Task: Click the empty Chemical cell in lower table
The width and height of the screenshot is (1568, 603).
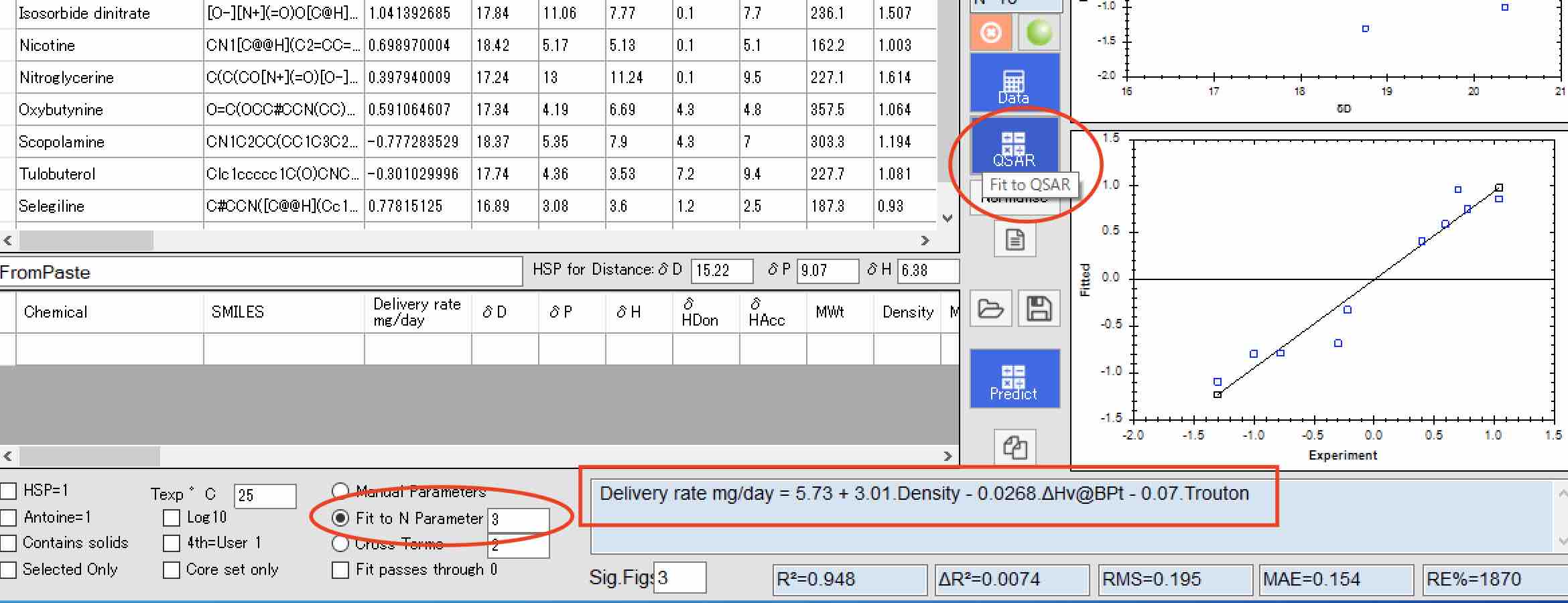Action: tap(110, 349)
